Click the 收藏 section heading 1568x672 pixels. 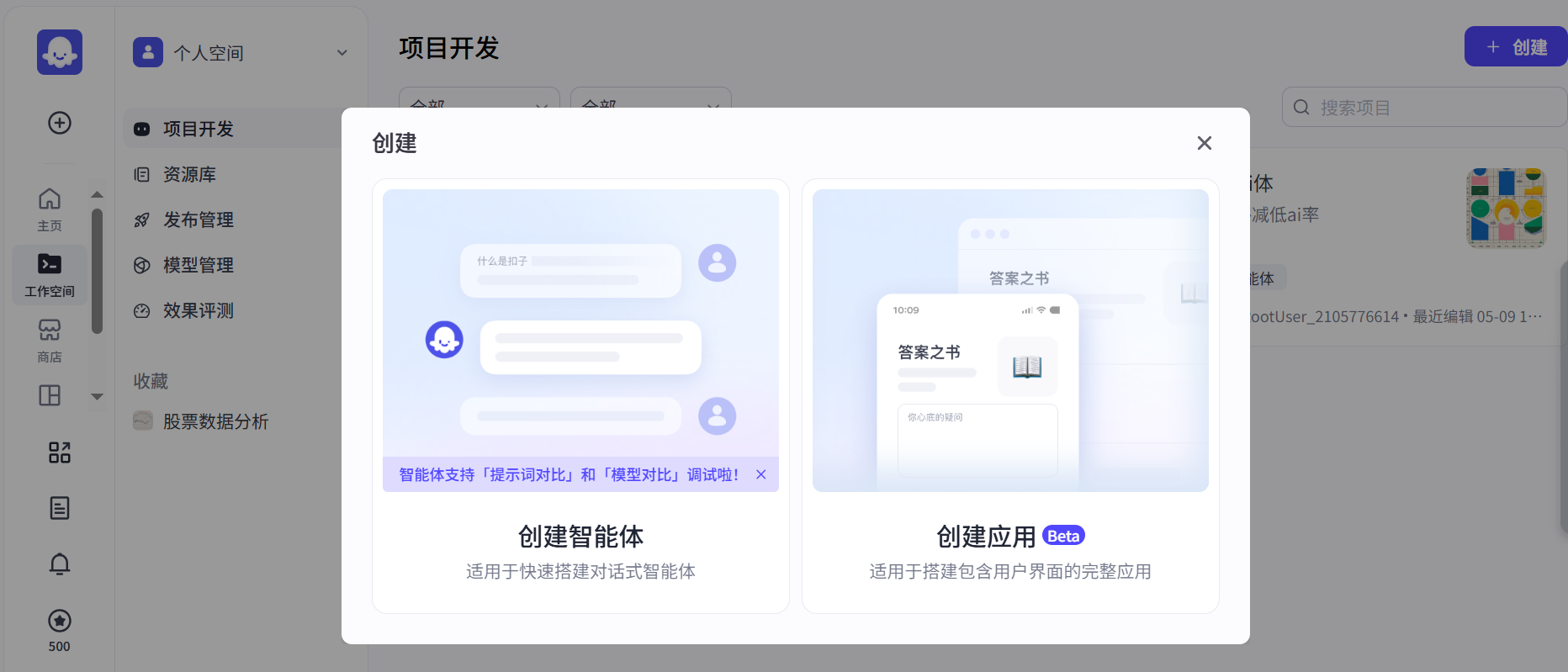point(151,381)
